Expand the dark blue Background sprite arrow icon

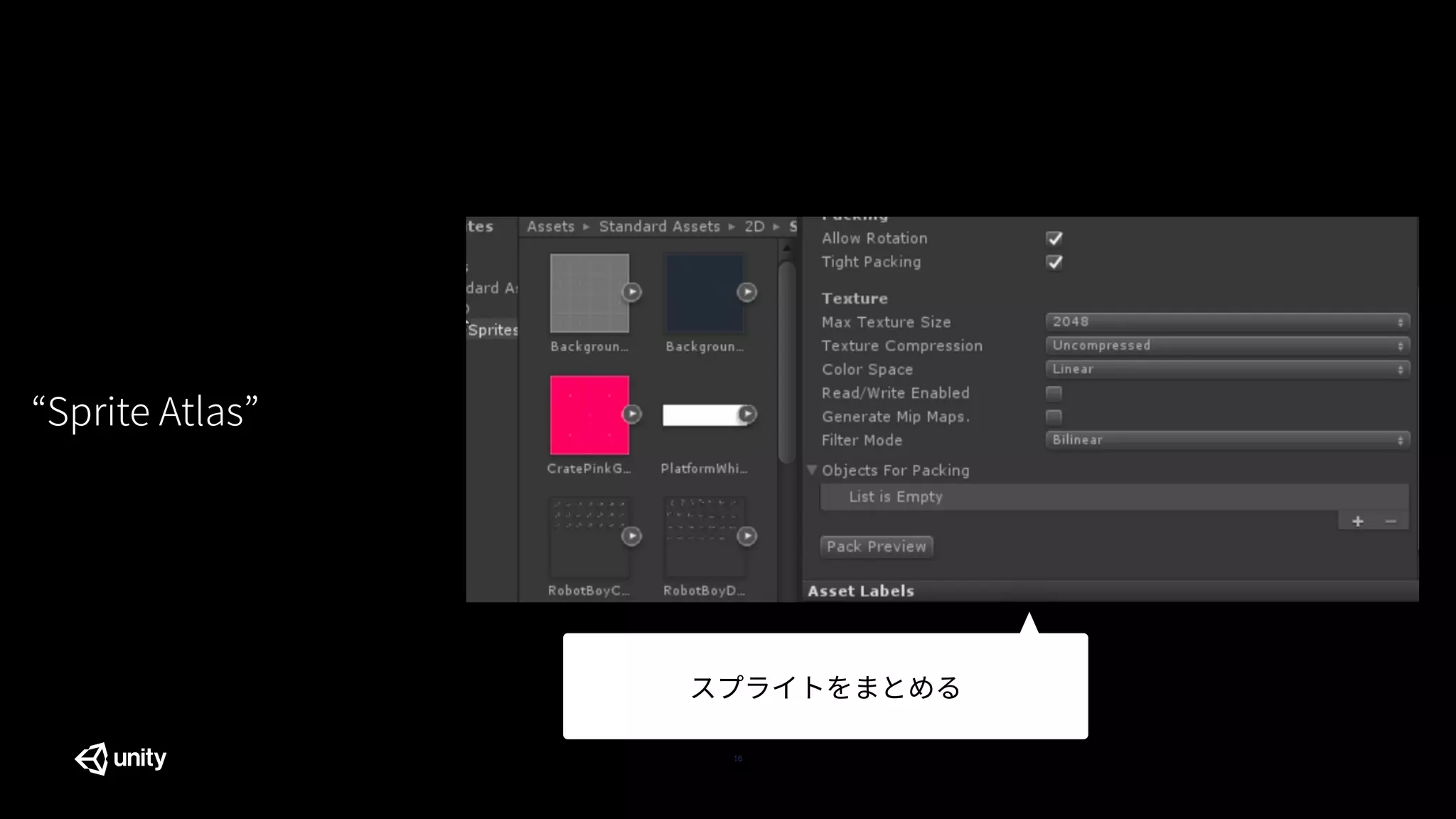(x=746, y=292)
